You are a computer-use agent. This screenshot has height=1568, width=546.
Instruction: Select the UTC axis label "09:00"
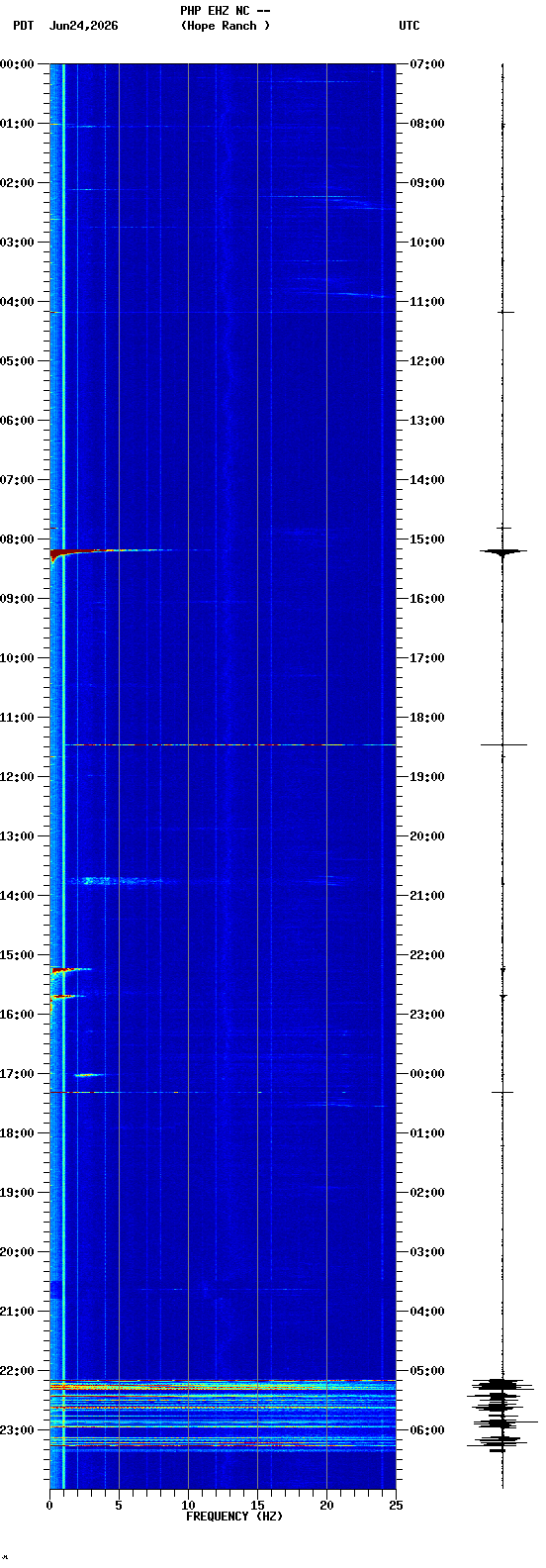pyautogui.click(x=427, y=183)
